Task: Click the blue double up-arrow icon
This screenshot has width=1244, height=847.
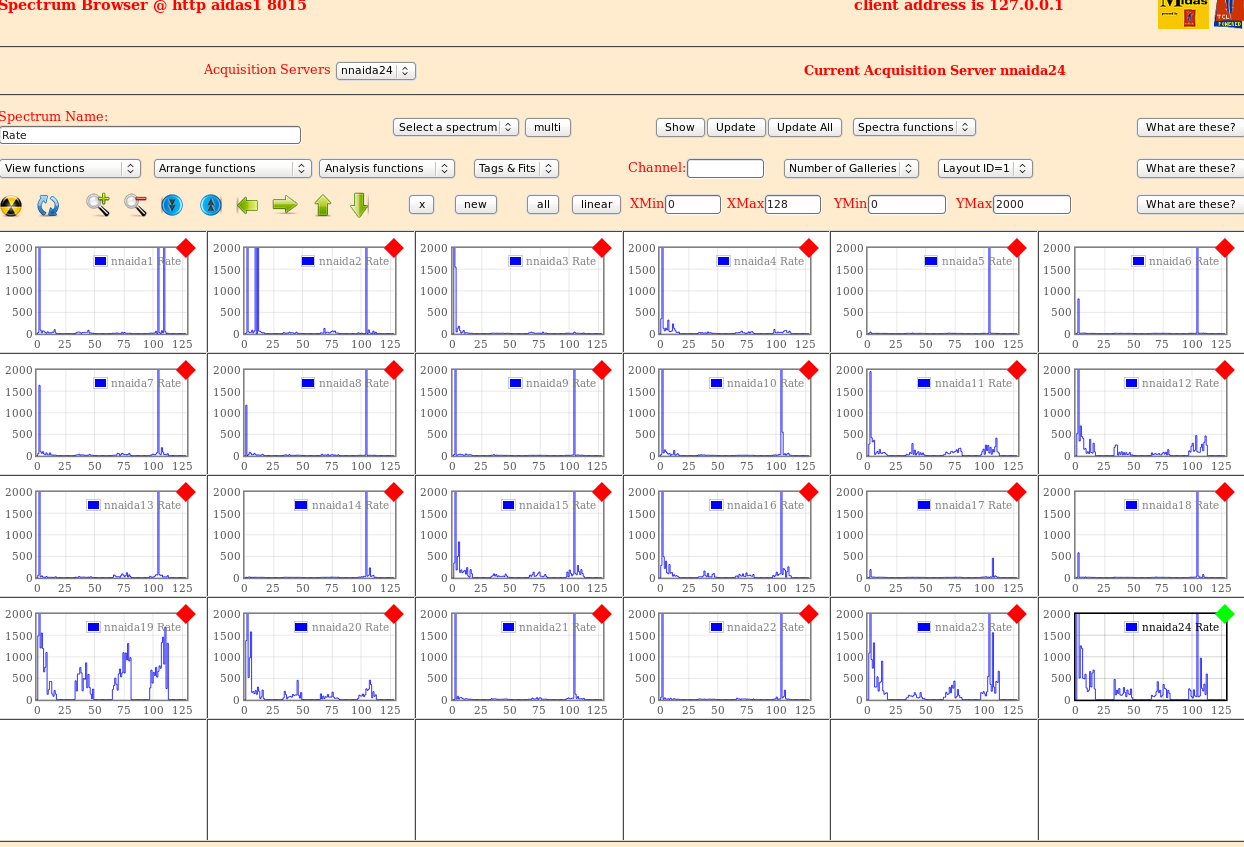Action: coord(210,205)
